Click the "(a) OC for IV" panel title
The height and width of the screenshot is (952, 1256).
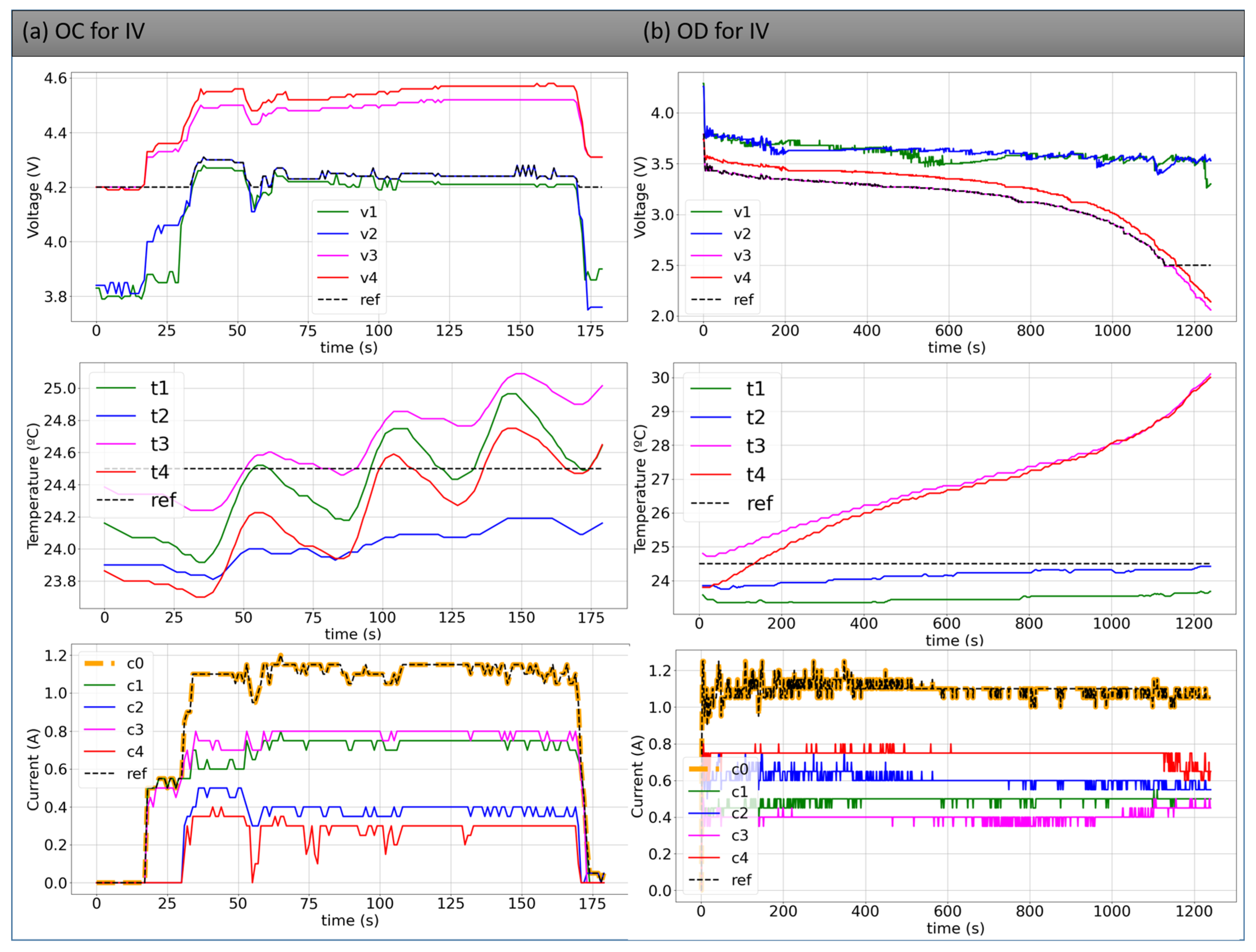point(83,31)
